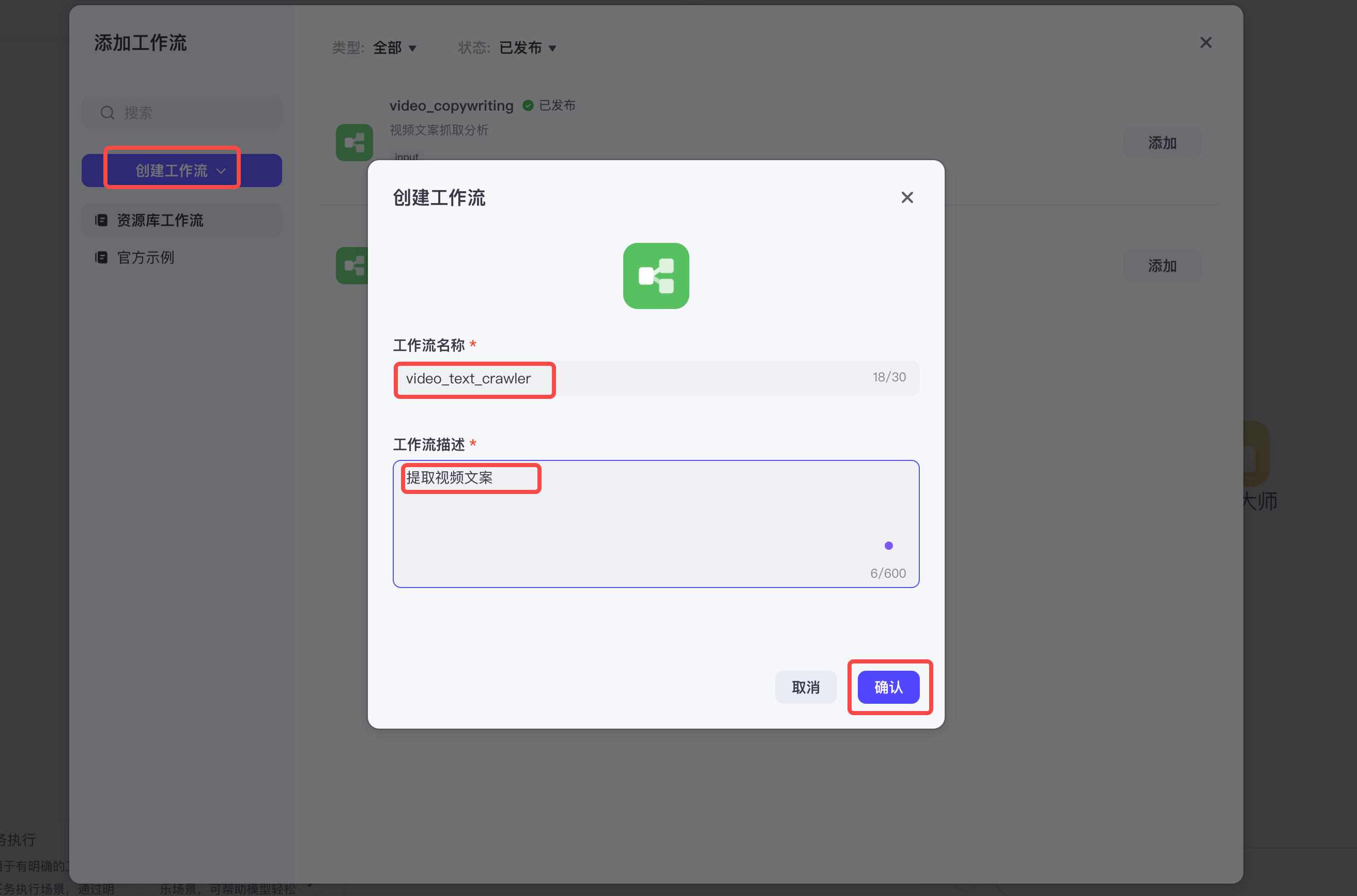Image resolution: width=1357 pixels, height=896 pixels.
Task: Click the 取消 button
Action: [806, 687]
